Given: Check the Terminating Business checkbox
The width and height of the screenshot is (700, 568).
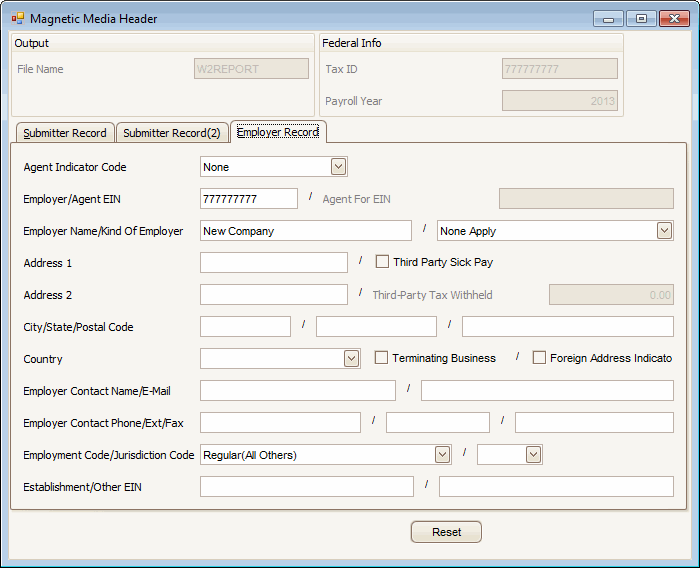Looking at the screenshot, I should 381,358.
